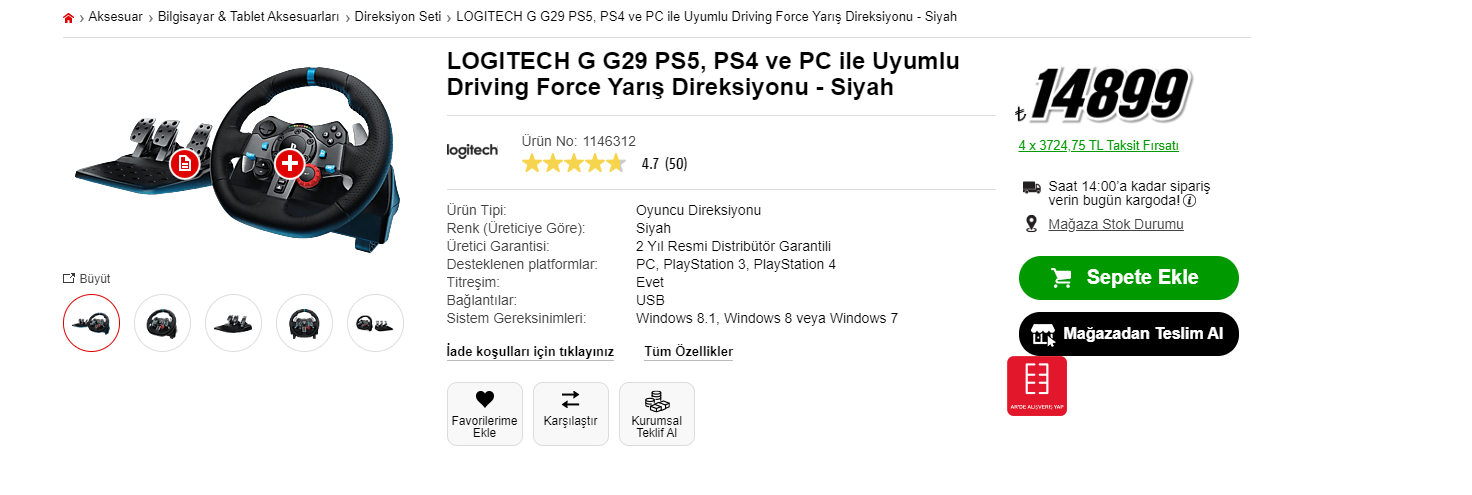Select the third thumbnail showing pedals

click(x=233, y=323)
